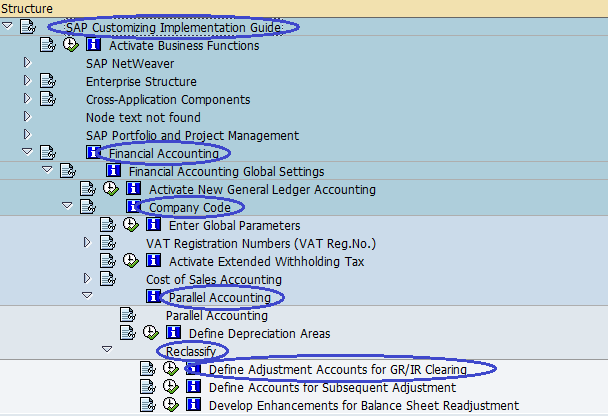Open documentation icon for Parallel Accounting sub-item

pos(128,315)
